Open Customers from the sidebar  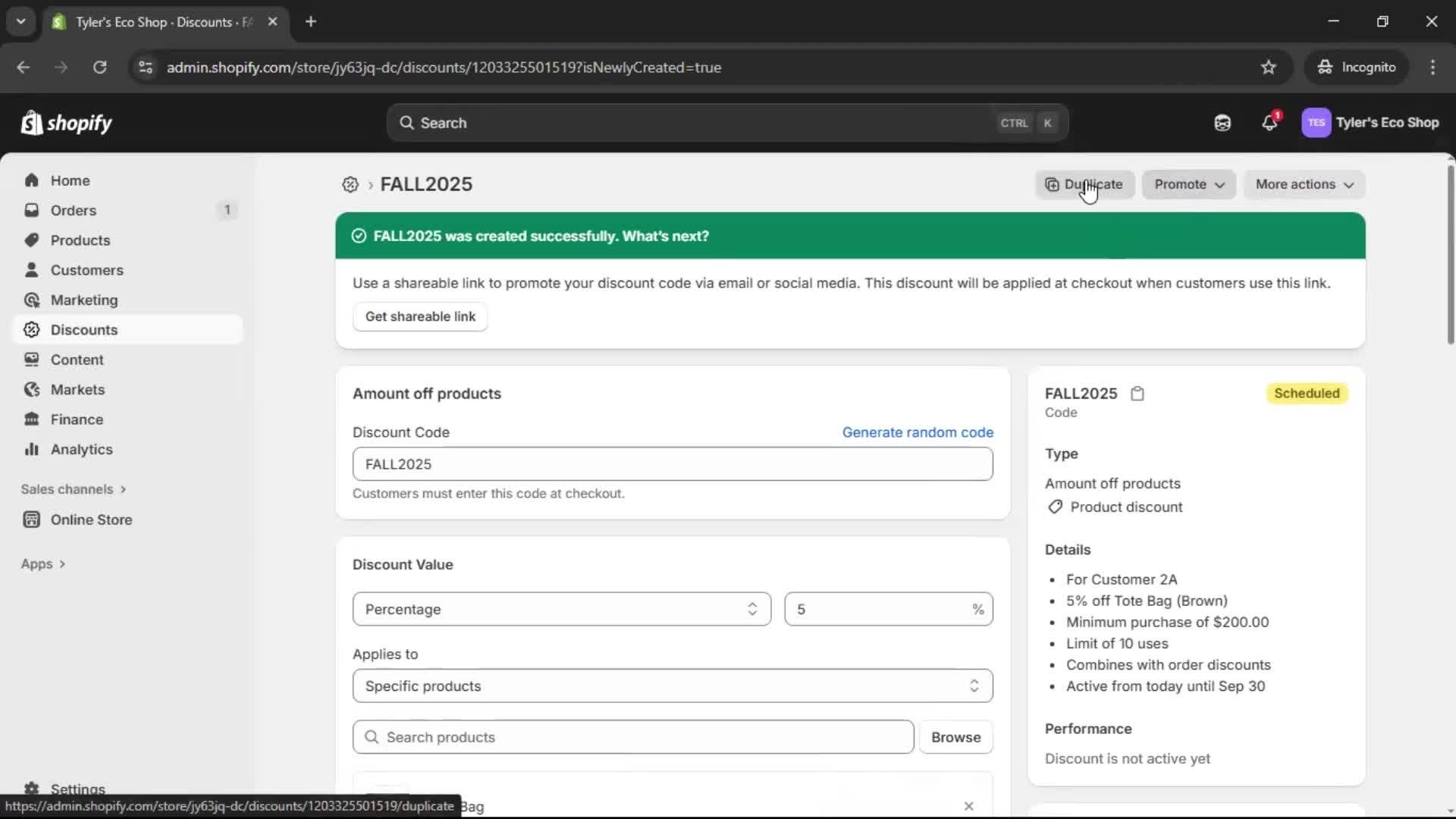(86, 270)
